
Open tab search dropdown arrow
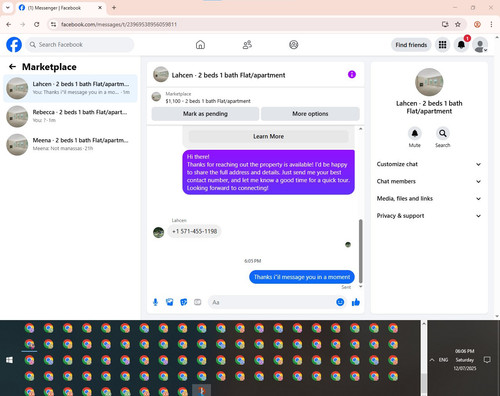[x=8, y=7]
